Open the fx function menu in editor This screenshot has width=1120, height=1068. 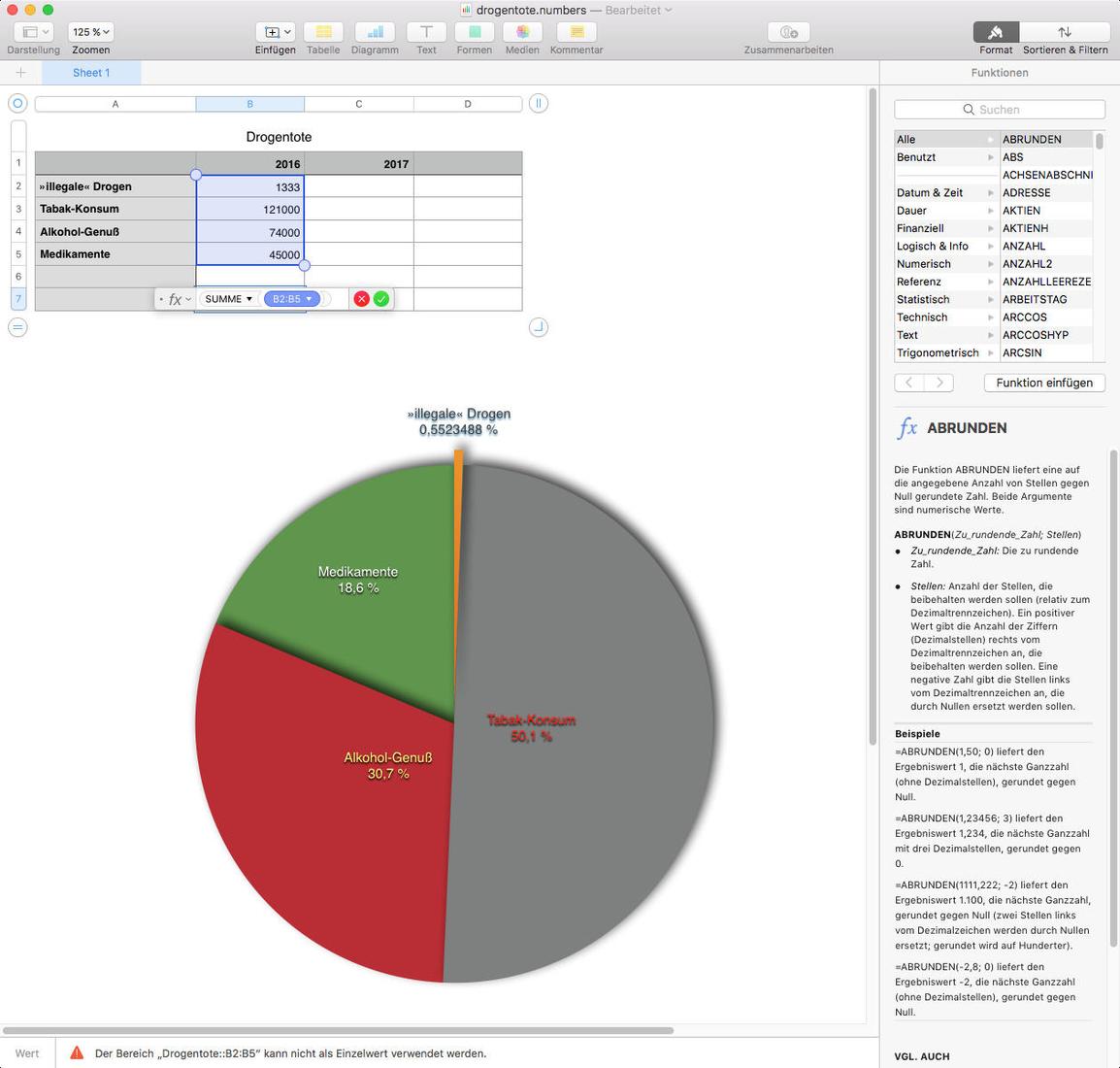click(x=179, y=299)
